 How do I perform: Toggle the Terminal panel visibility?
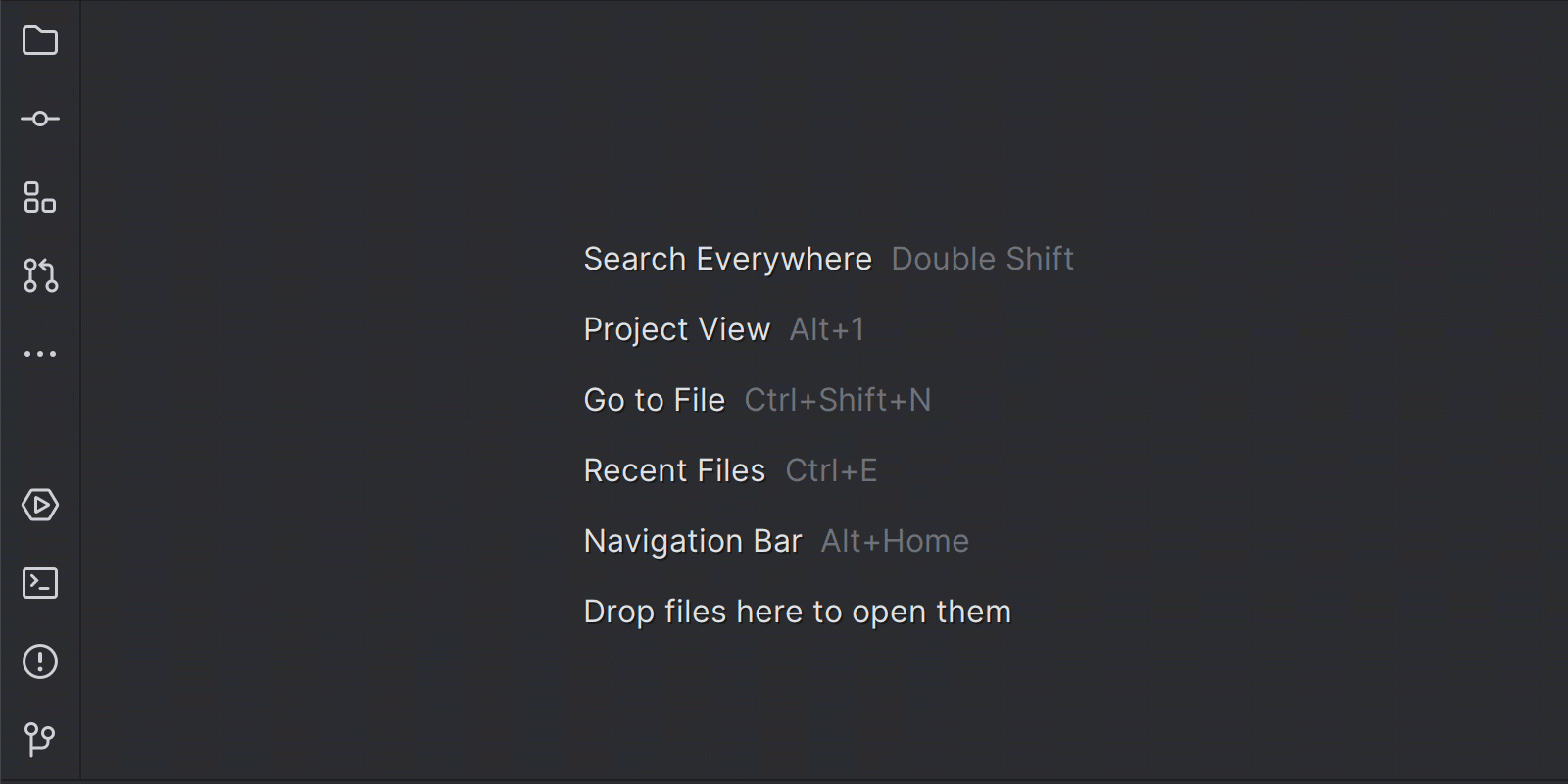(x=39, y=583)
